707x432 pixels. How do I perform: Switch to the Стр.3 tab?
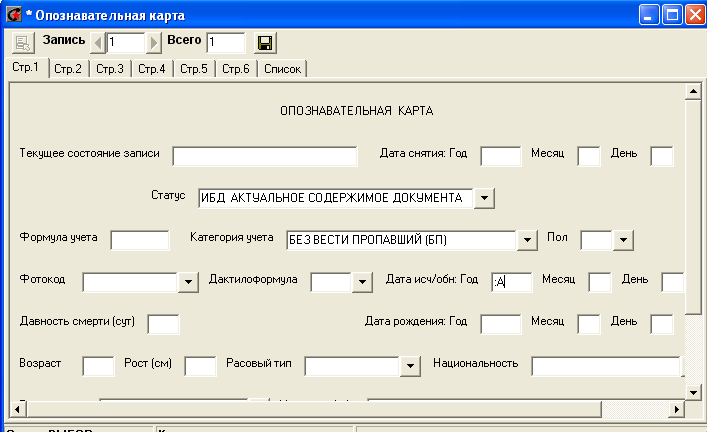[110, 69]
